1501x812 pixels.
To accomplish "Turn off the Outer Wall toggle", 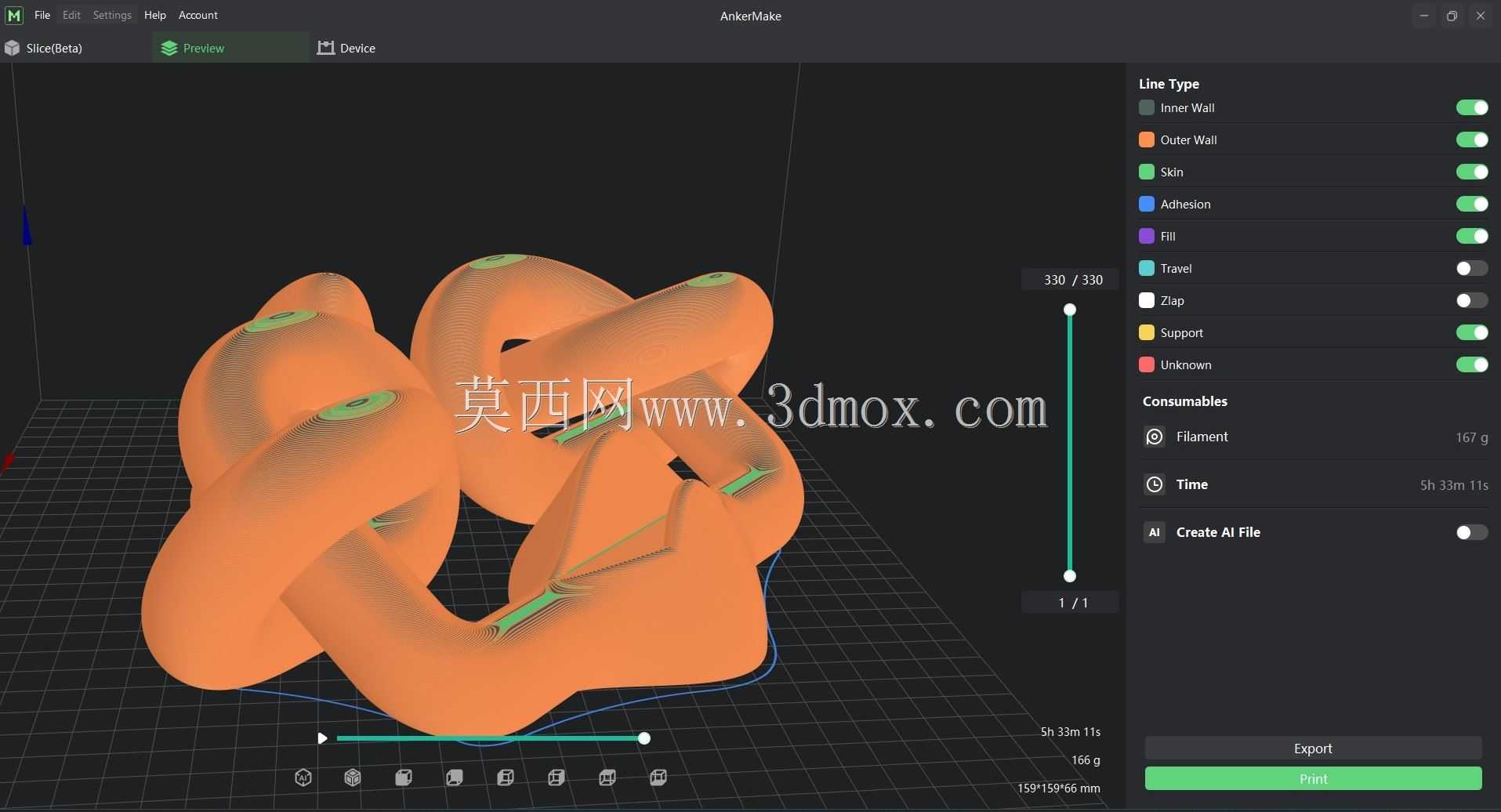I will (1472, 140).
